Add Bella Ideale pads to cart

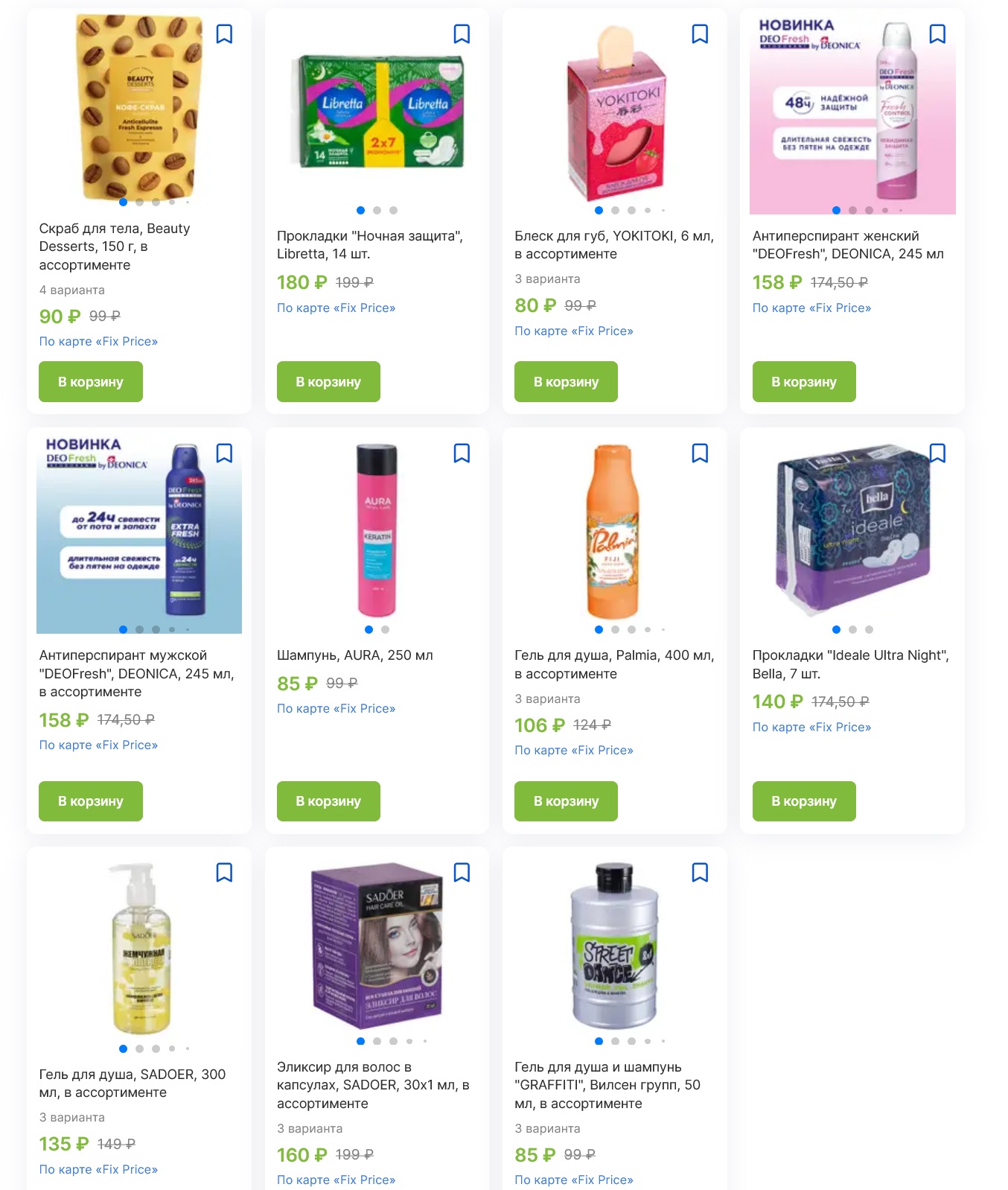coord(804,801)
